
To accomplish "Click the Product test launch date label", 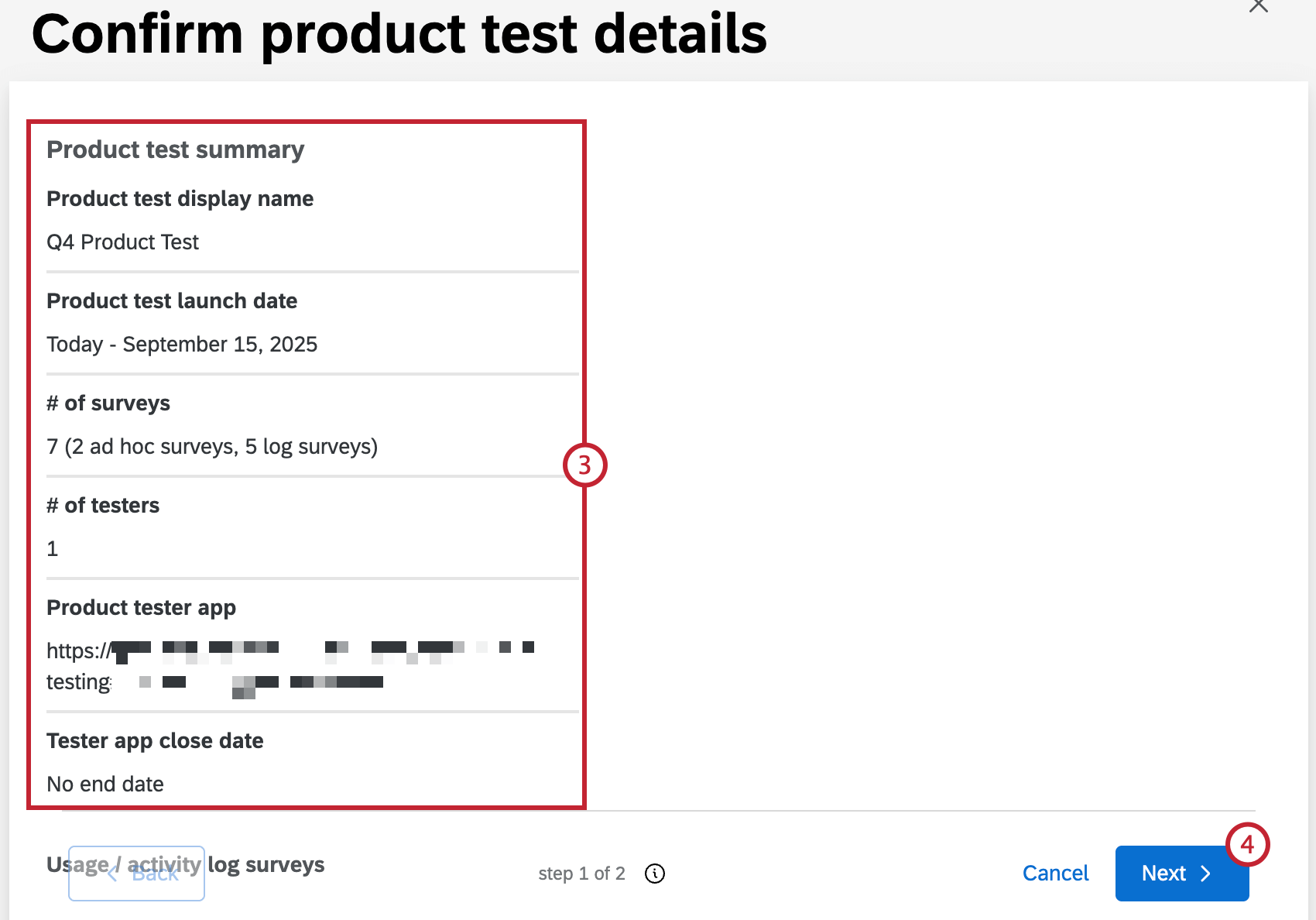I will (172, 300).
